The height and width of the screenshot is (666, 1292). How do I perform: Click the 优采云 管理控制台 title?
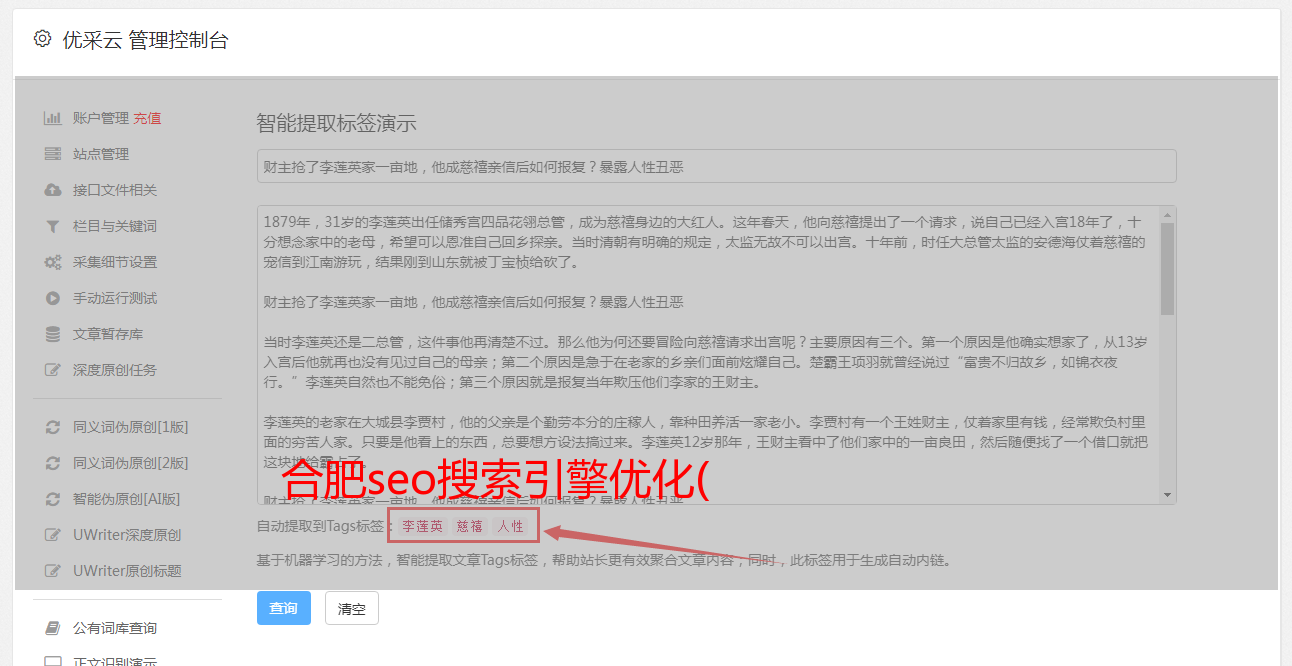pos(145,40)
